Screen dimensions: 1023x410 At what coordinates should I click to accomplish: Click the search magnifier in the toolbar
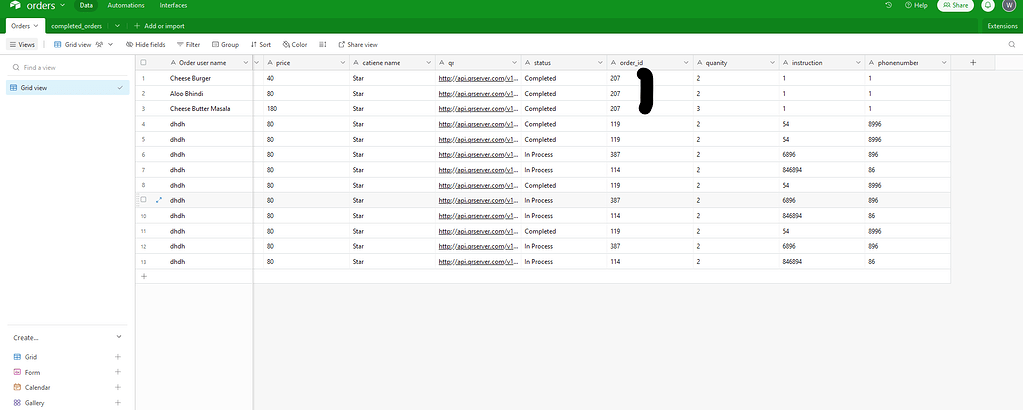[1012, 44]
